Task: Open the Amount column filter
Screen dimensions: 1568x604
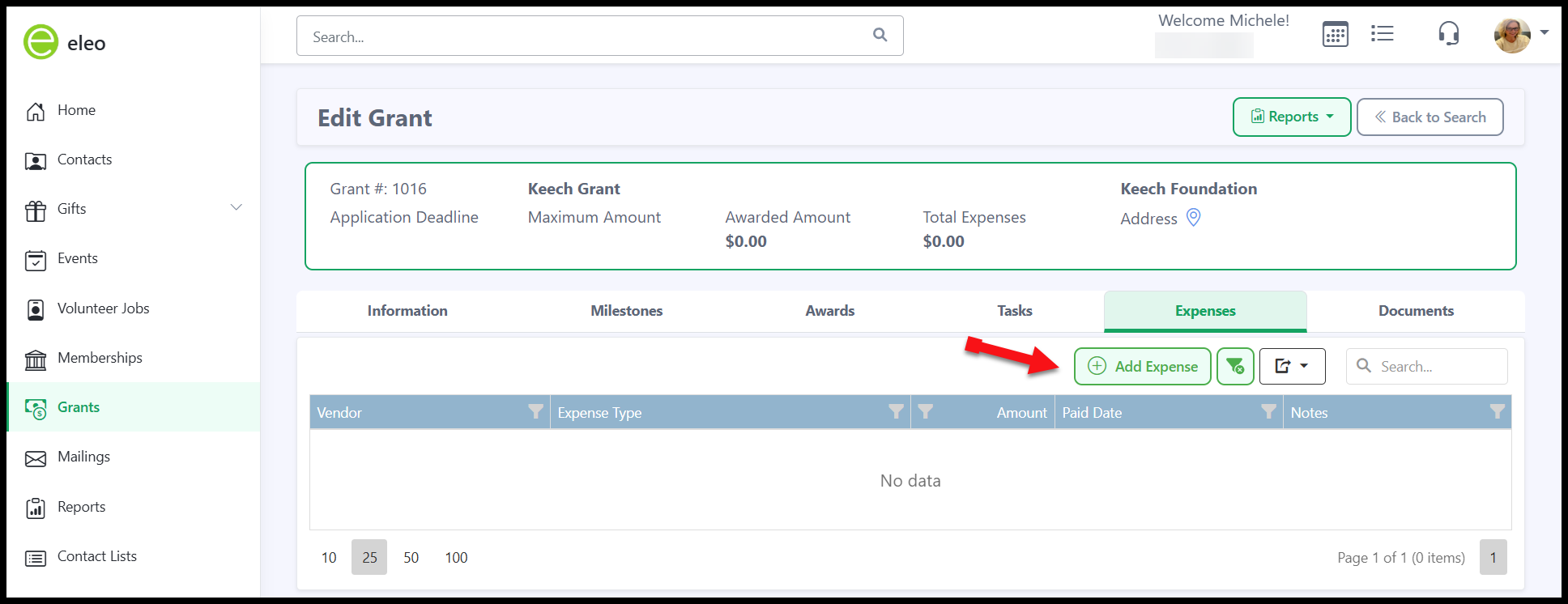Action: coord(925,411)
